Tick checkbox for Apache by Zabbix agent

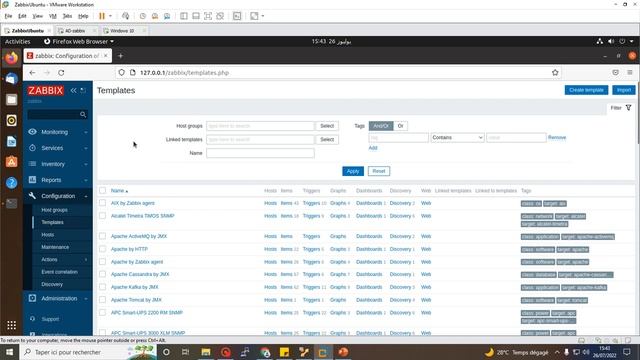tap(102, 262)
